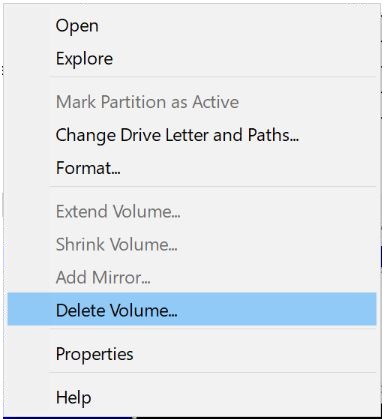
Task: Open Change Drive Letter and Paths…
Action: coord(192,135)
